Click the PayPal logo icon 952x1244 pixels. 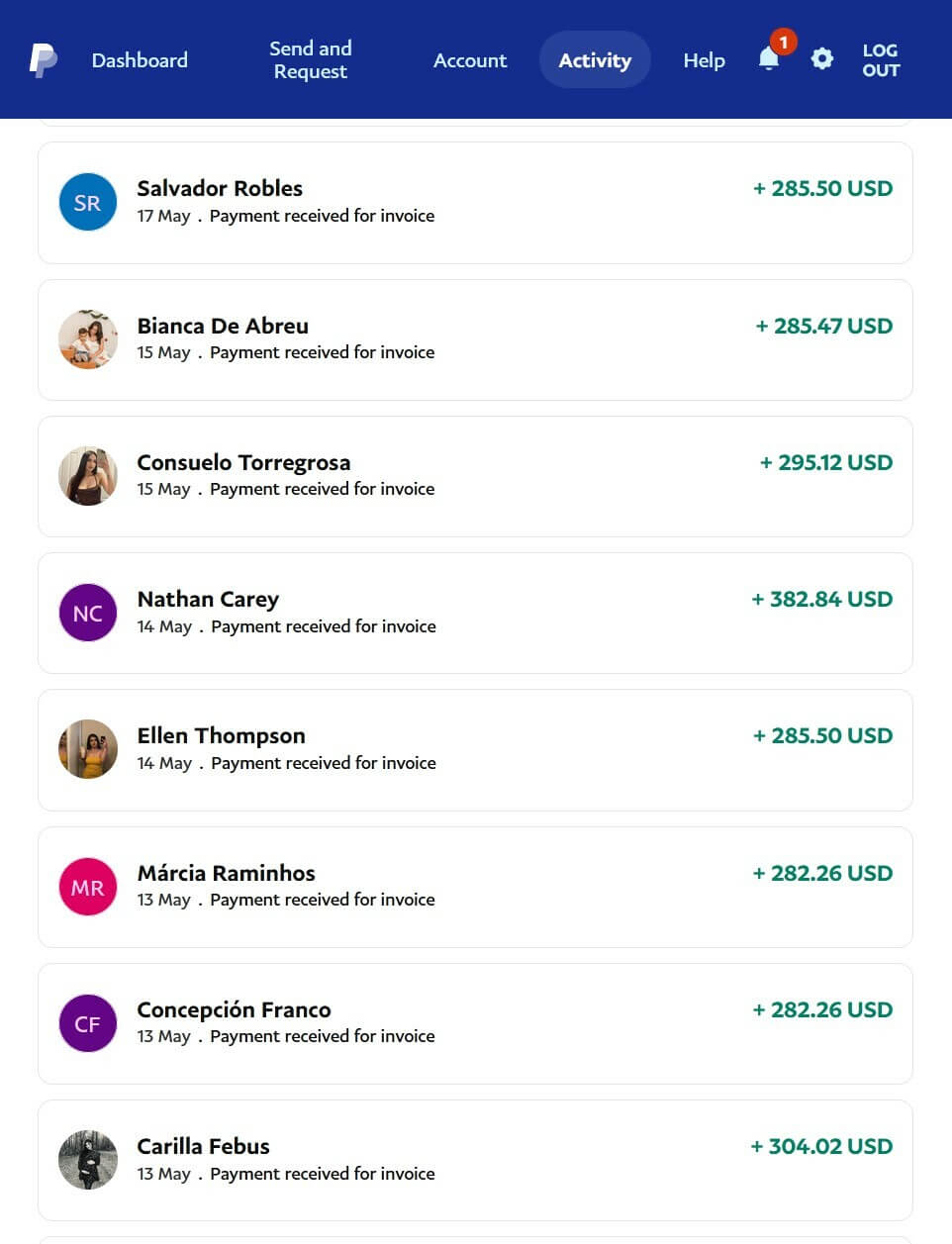pos(43,60)
